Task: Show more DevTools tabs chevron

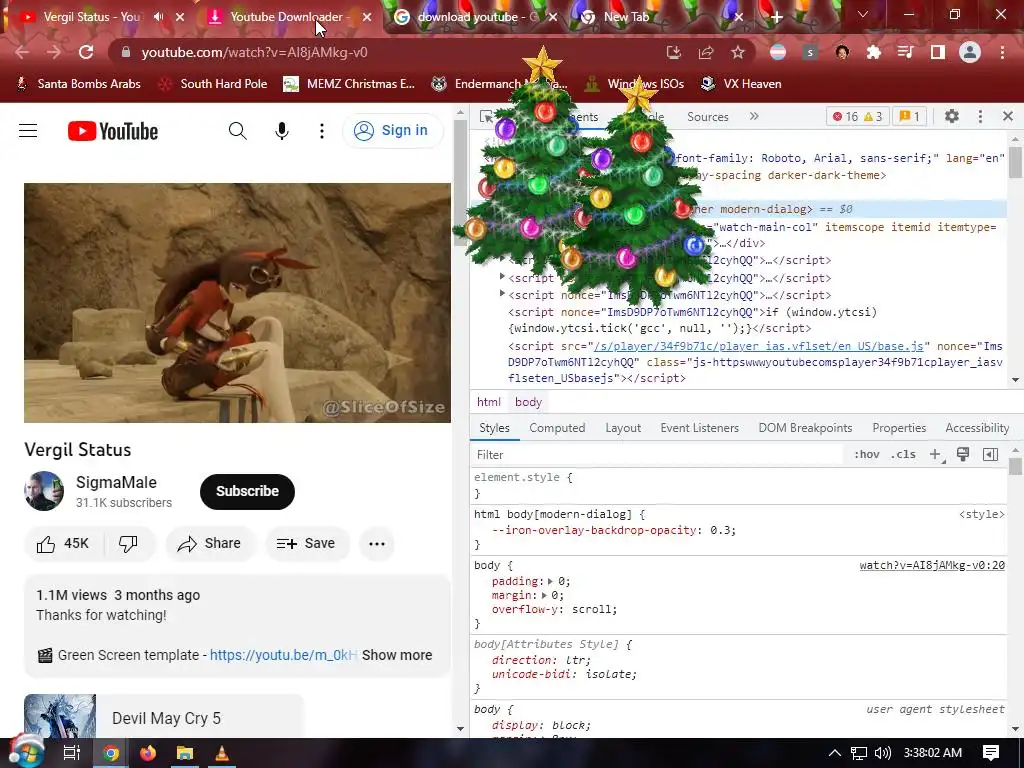Action: [754, 116]
